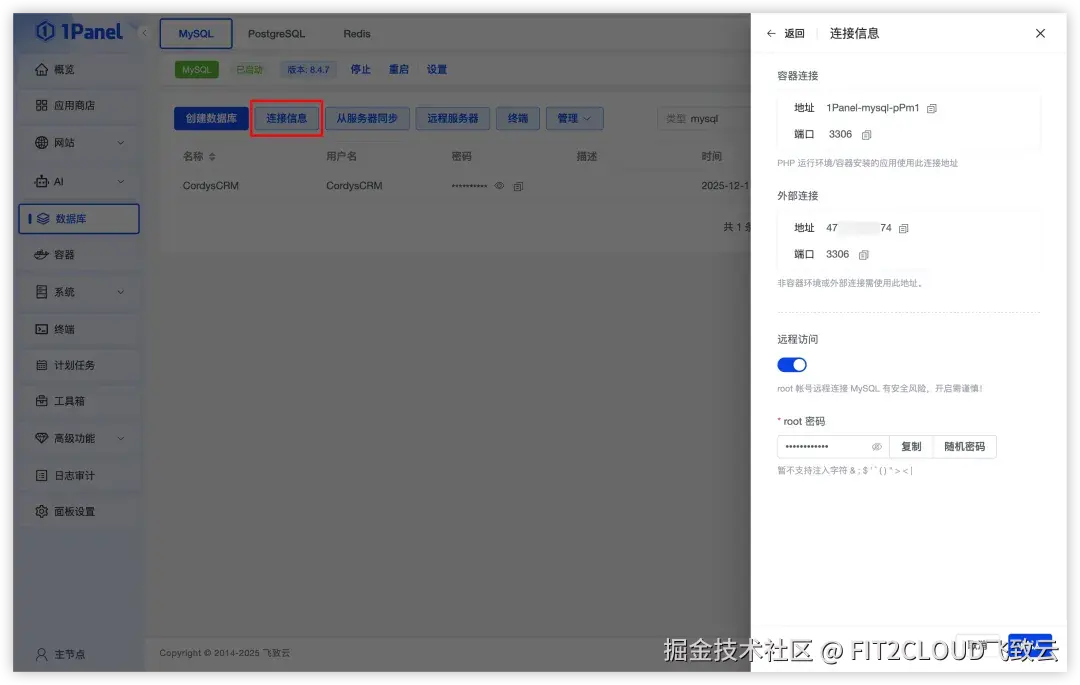Image resolution: width=1080 pixels, height=685 pixels.
Task: Collapse the sidebar with the arrow icon
Action: (x=144, y=32)
